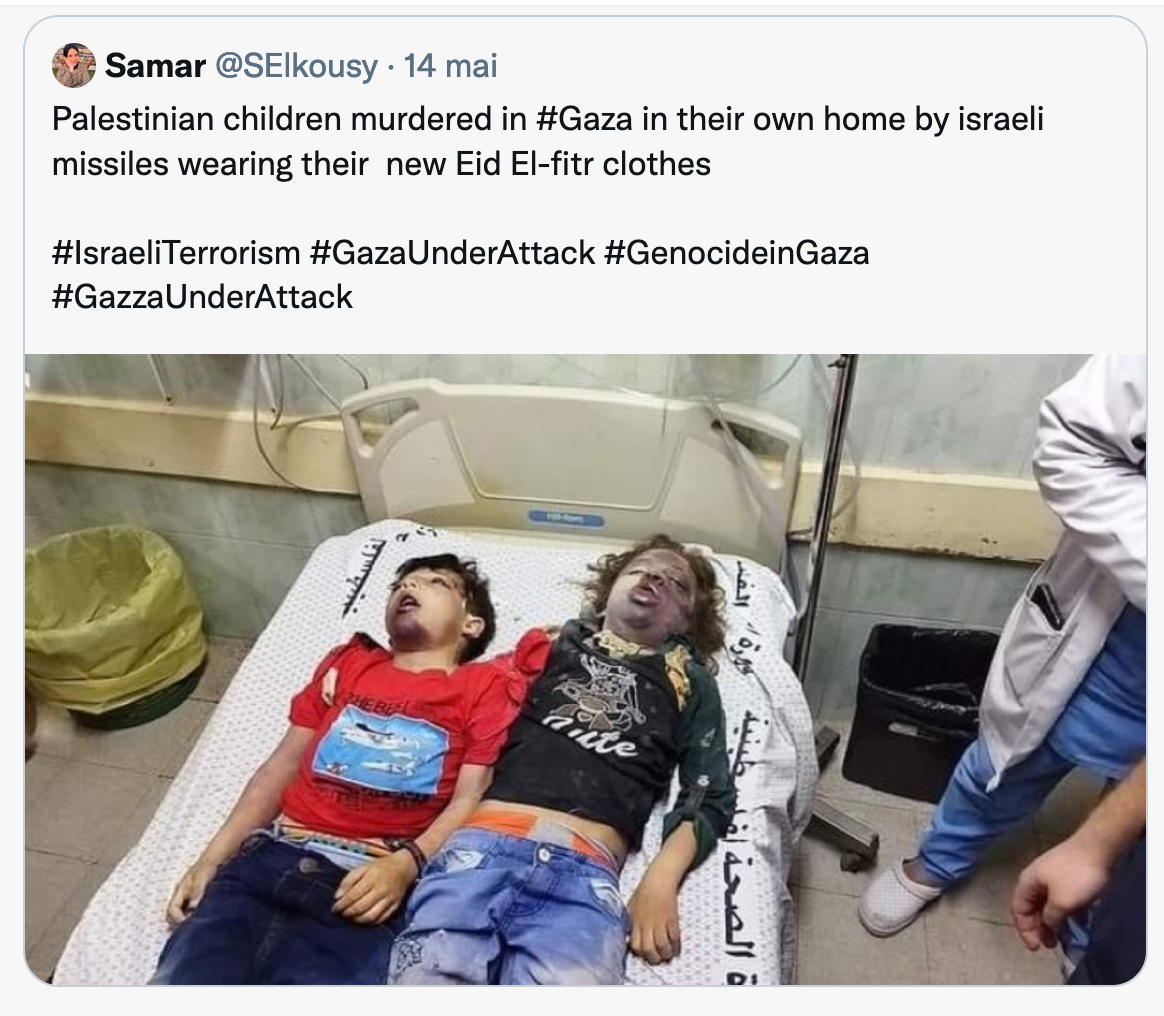The image size is (1164, 1016).
Task: Open the tweet via the 14 mai timestamp
Action: 451,66
